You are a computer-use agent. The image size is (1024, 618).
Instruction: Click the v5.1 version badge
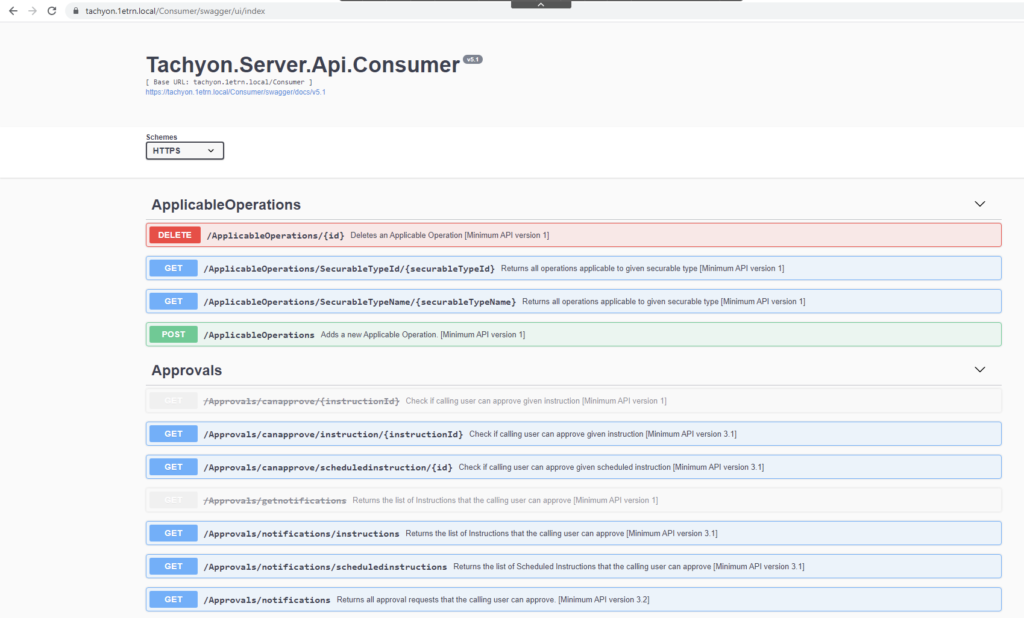(x=472, y=60)
